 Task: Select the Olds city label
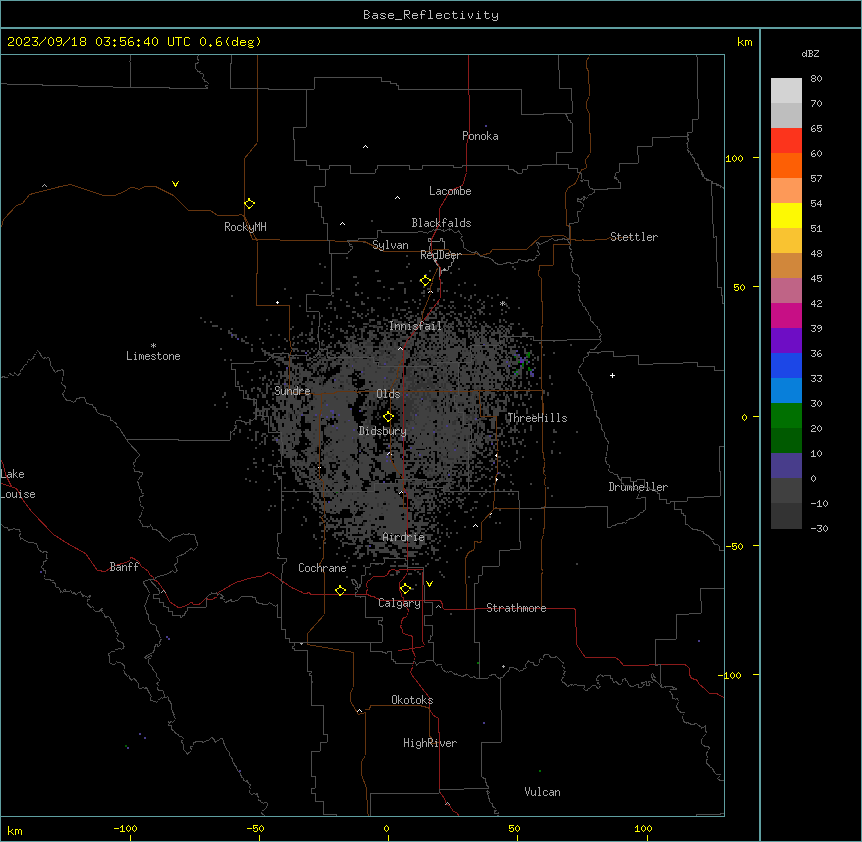[388, 394]
